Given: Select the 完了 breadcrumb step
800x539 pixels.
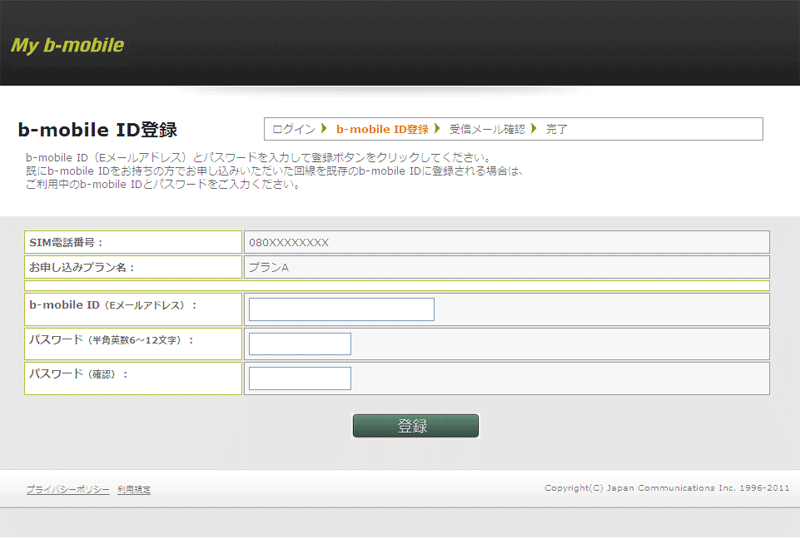Looking at the screenshot, I should 556,129.
